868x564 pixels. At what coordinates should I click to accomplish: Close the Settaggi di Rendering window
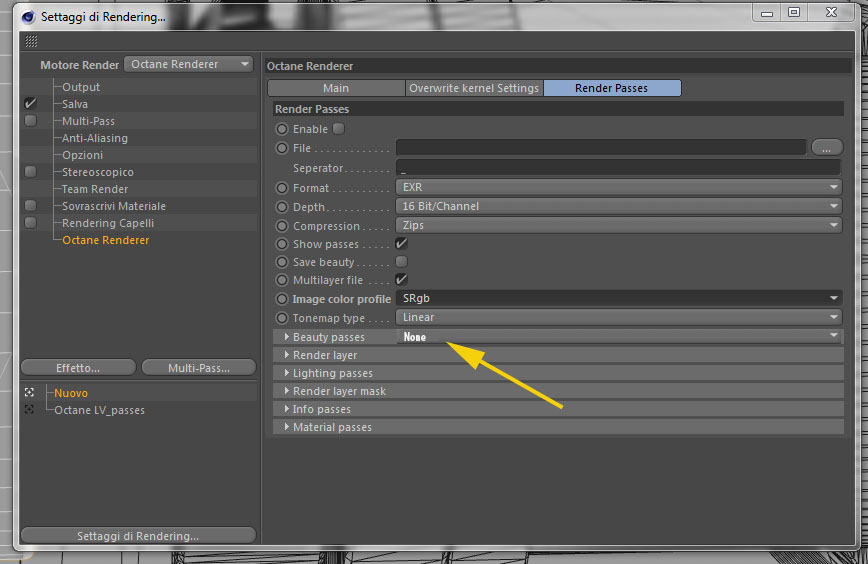pyautogui.click(x=831, y=12)
